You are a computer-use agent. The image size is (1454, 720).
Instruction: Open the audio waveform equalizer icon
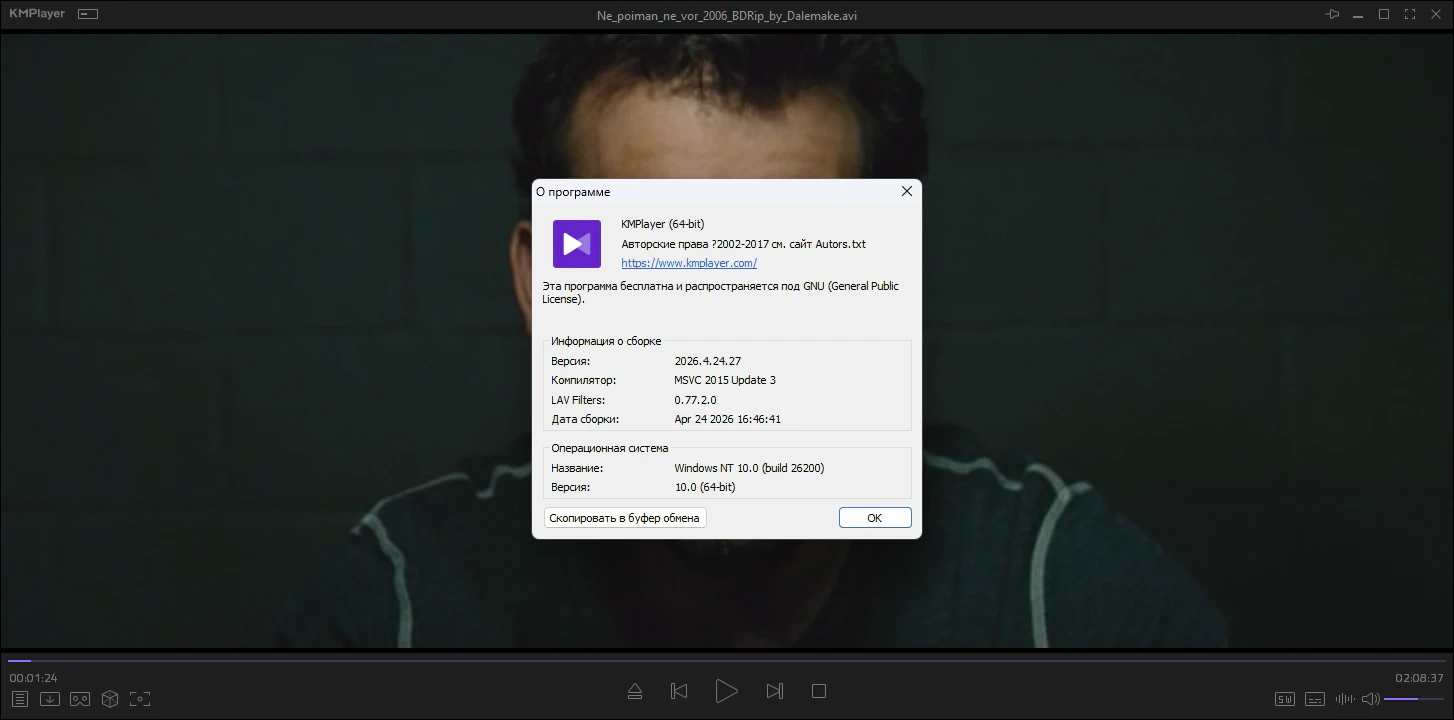point(1344,699)
